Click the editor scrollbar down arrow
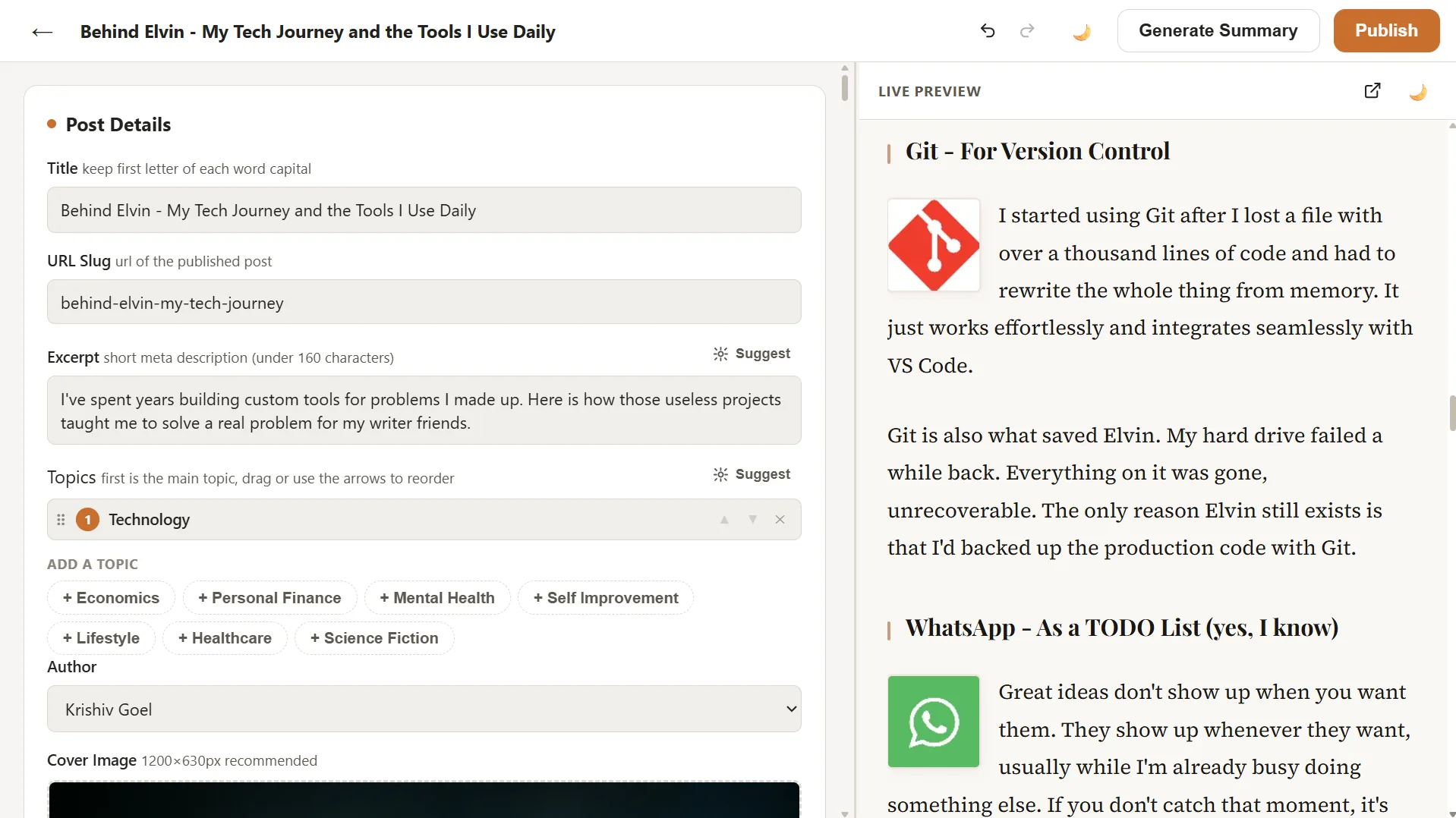The image size is (1456, 818). click(845, 813)
